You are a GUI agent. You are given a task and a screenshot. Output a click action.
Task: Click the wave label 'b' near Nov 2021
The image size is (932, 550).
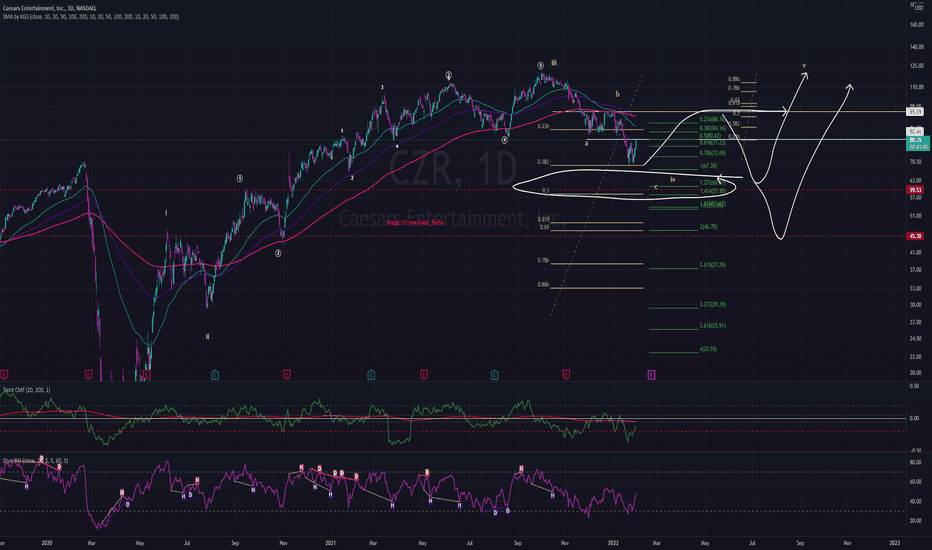point(618,94)
